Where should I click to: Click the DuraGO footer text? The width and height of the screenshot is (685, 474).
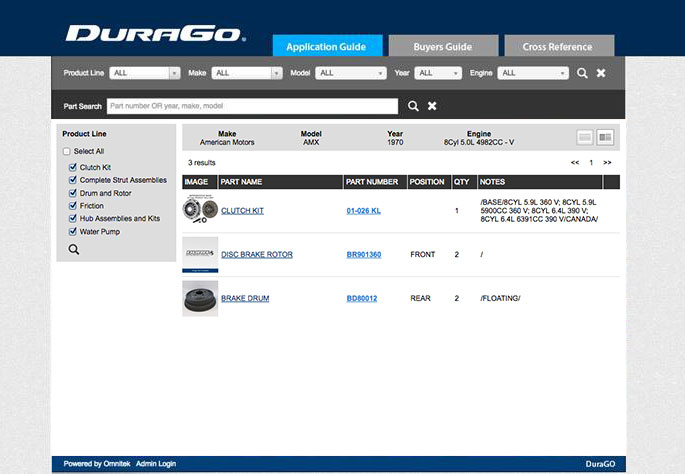click(x=600, y=464)
